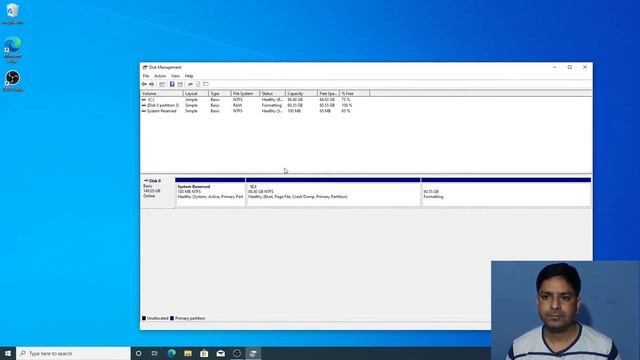Open the View menu
The image size is (640, 360).
(x=175, y=76)
